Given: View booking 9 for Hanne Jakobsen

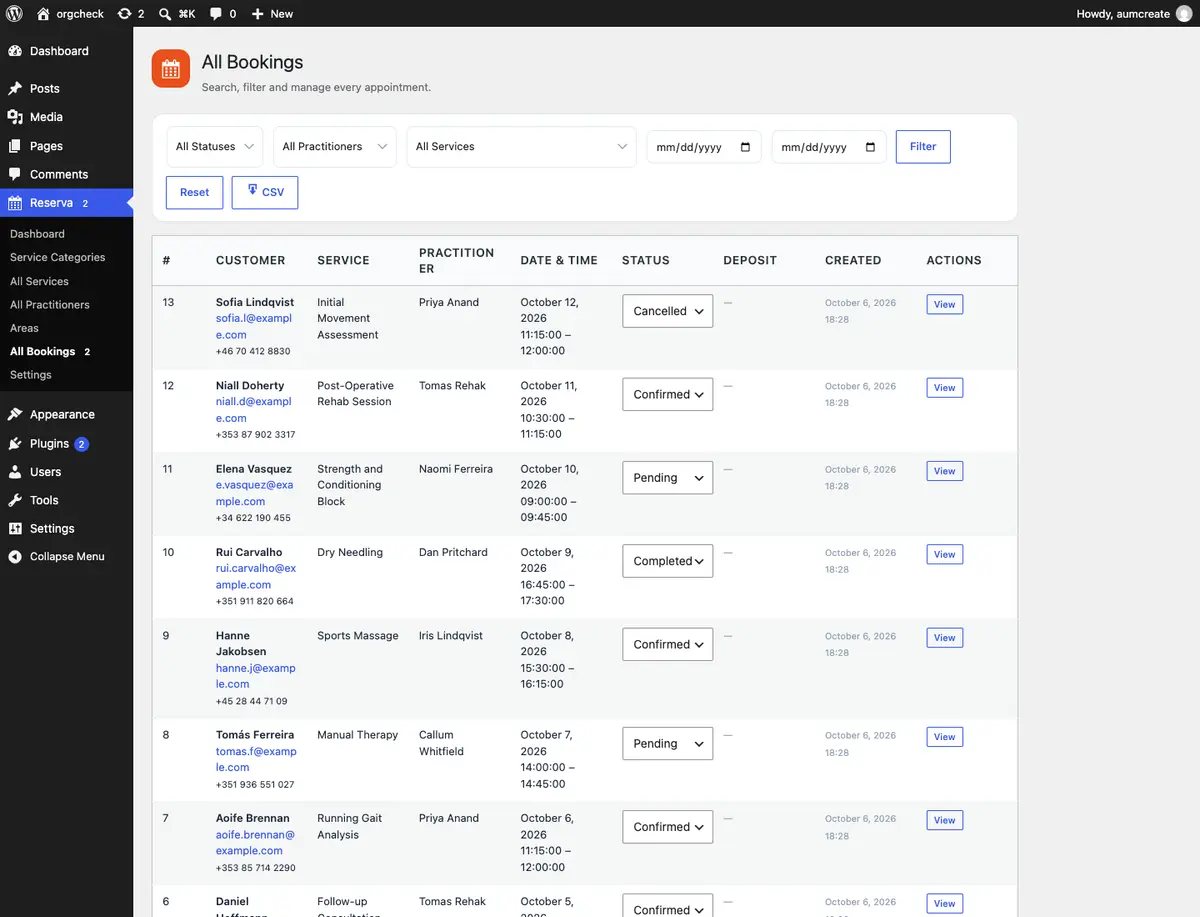Looking at the screenshot, I should click(945, 638).
